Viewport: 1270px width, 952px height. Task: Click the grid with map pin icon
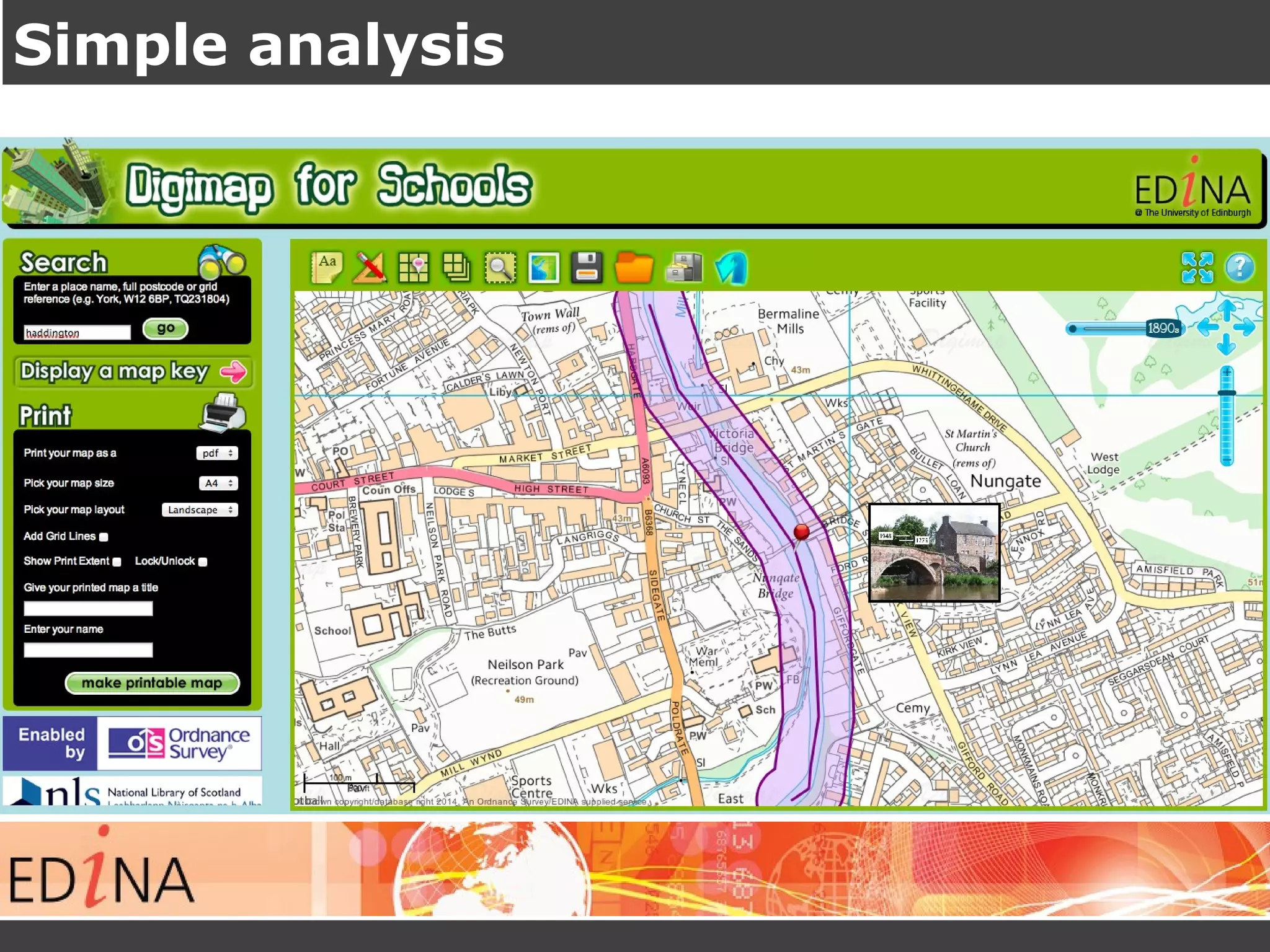413,268
